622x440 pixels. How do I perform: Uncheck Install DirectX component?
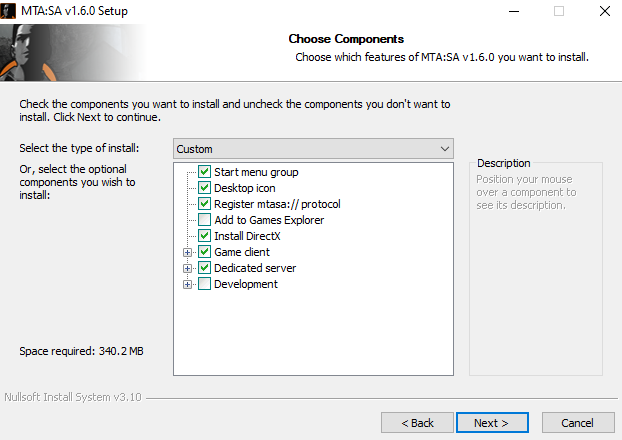(x=205, y=236)
